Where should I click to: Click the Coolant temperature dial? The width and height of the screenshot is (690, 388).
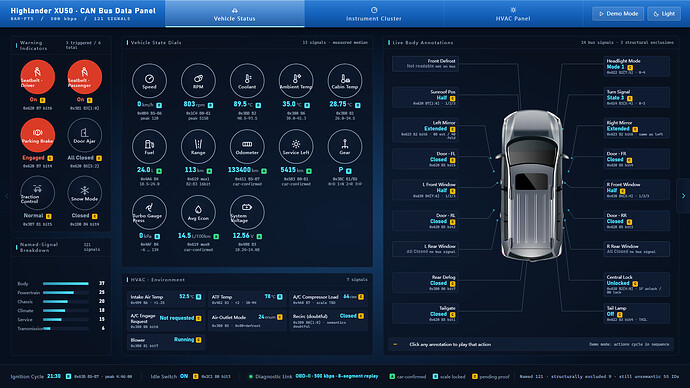tap(247, 81)
